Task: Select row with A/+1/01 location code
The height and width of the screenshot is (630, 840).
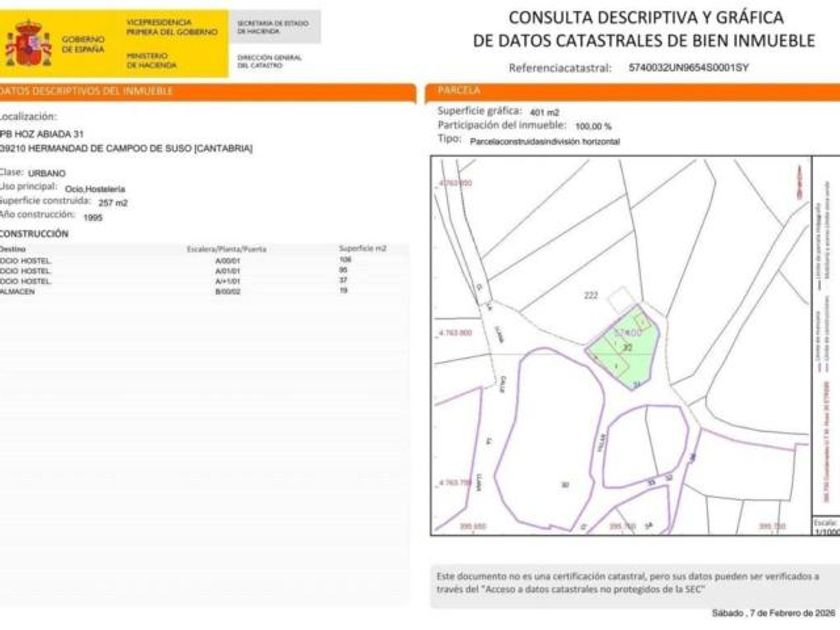Action: point(204,281)
